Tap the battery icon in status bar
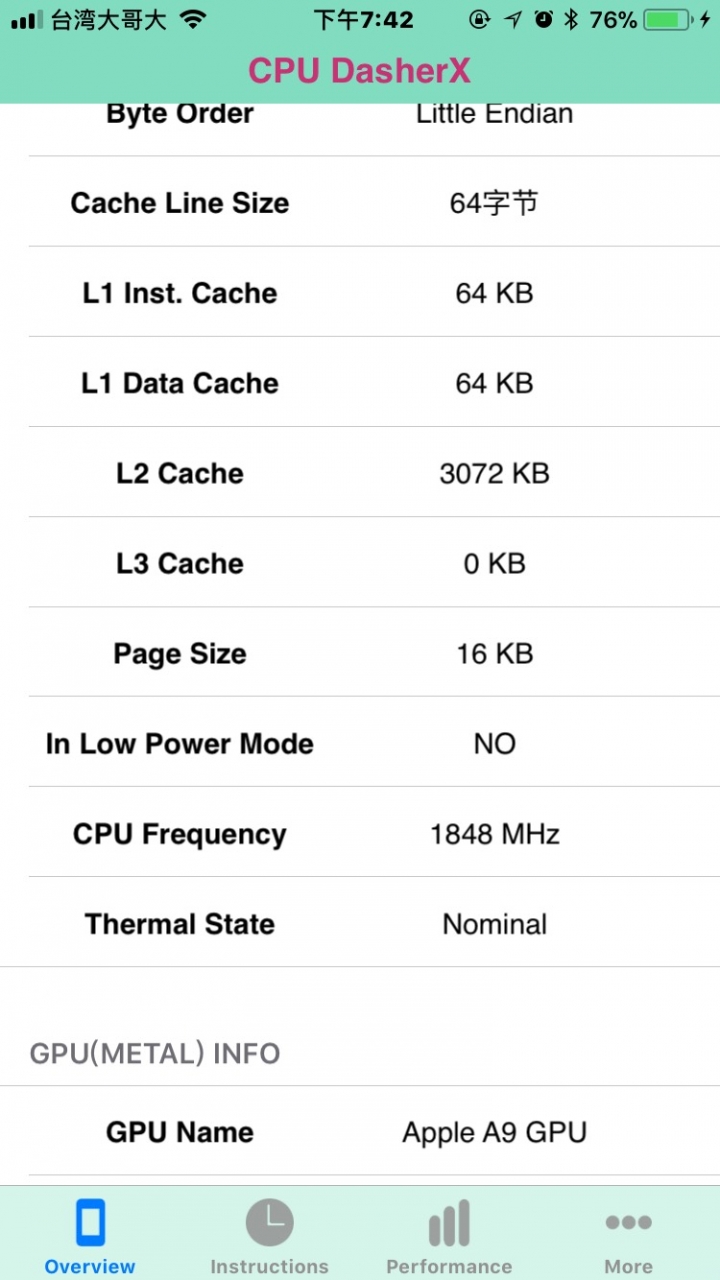 coord(667,19)
